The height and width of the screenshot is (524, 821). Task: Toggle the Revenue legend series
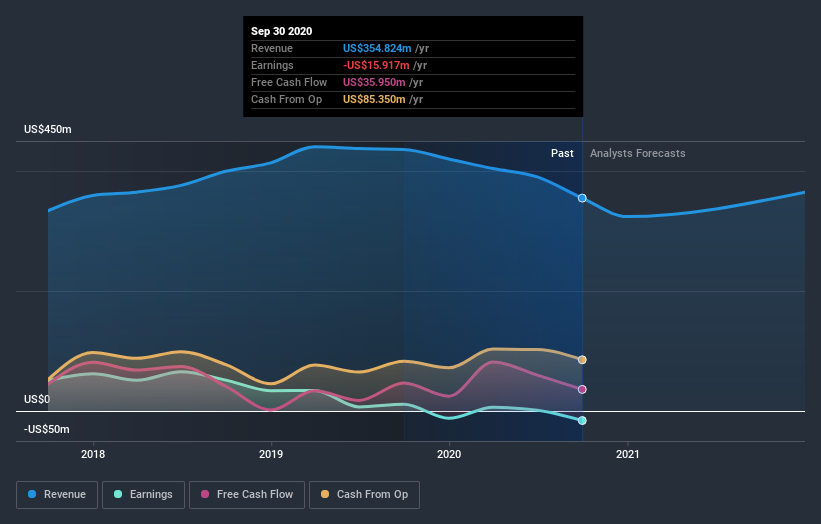coord(57,495)
